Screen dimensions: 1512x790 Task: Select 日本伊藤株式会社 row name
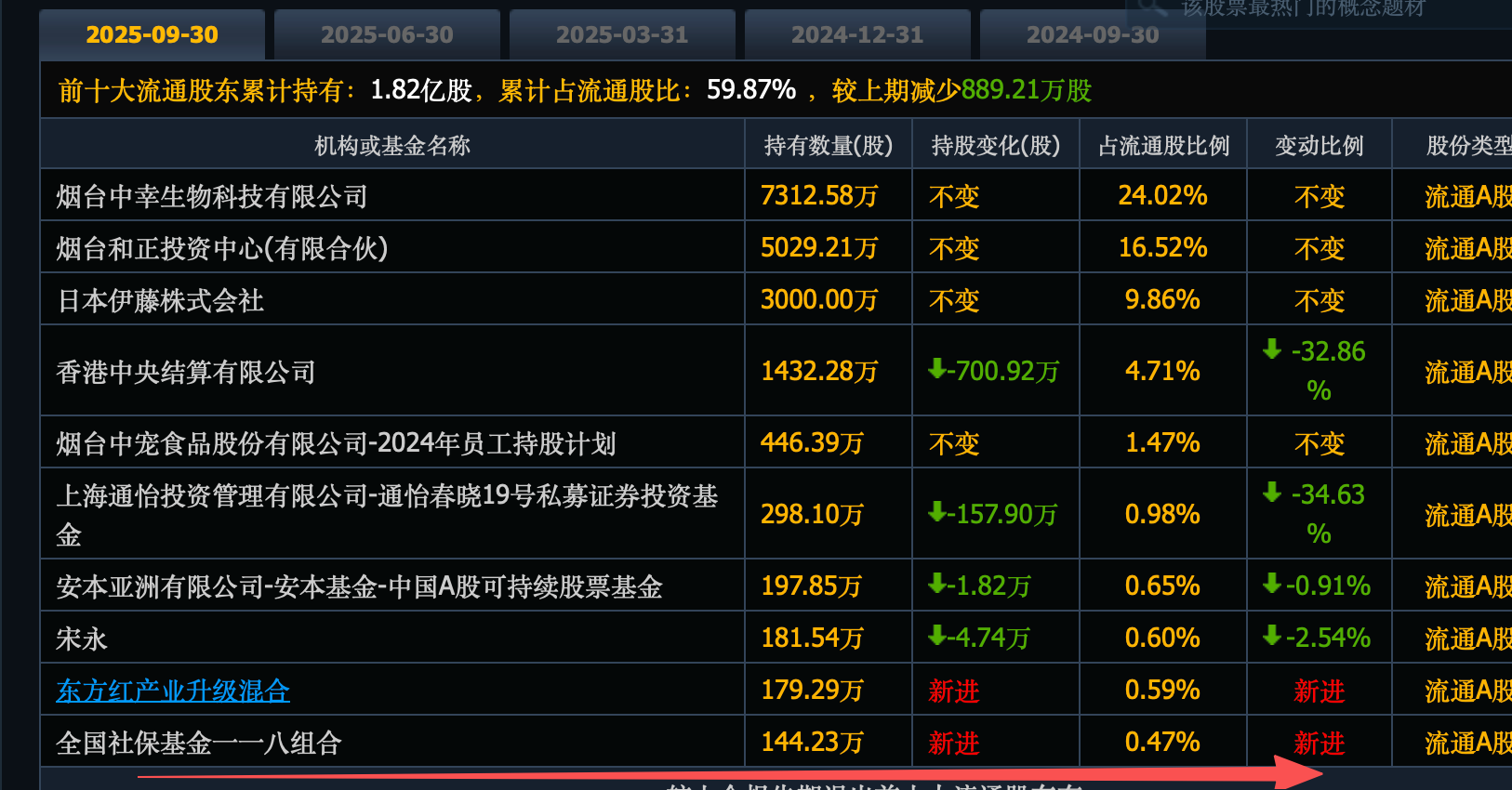click(160, 300)
